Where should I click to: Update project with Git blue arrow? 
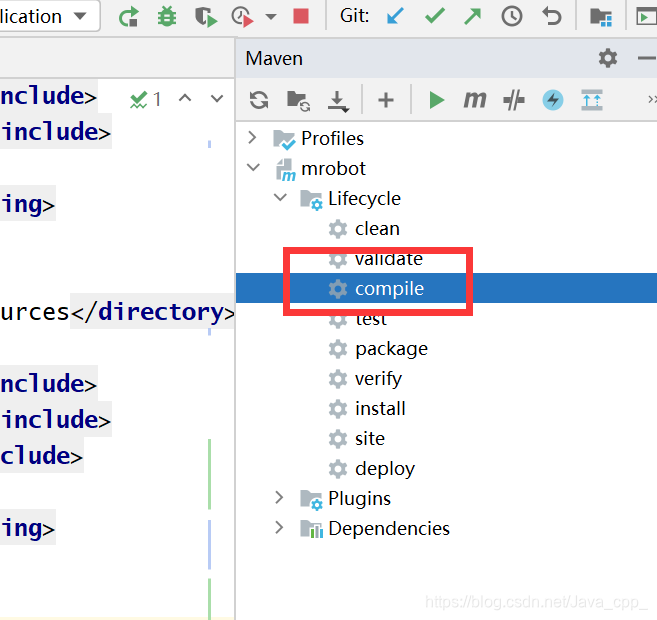coord(395,16)
